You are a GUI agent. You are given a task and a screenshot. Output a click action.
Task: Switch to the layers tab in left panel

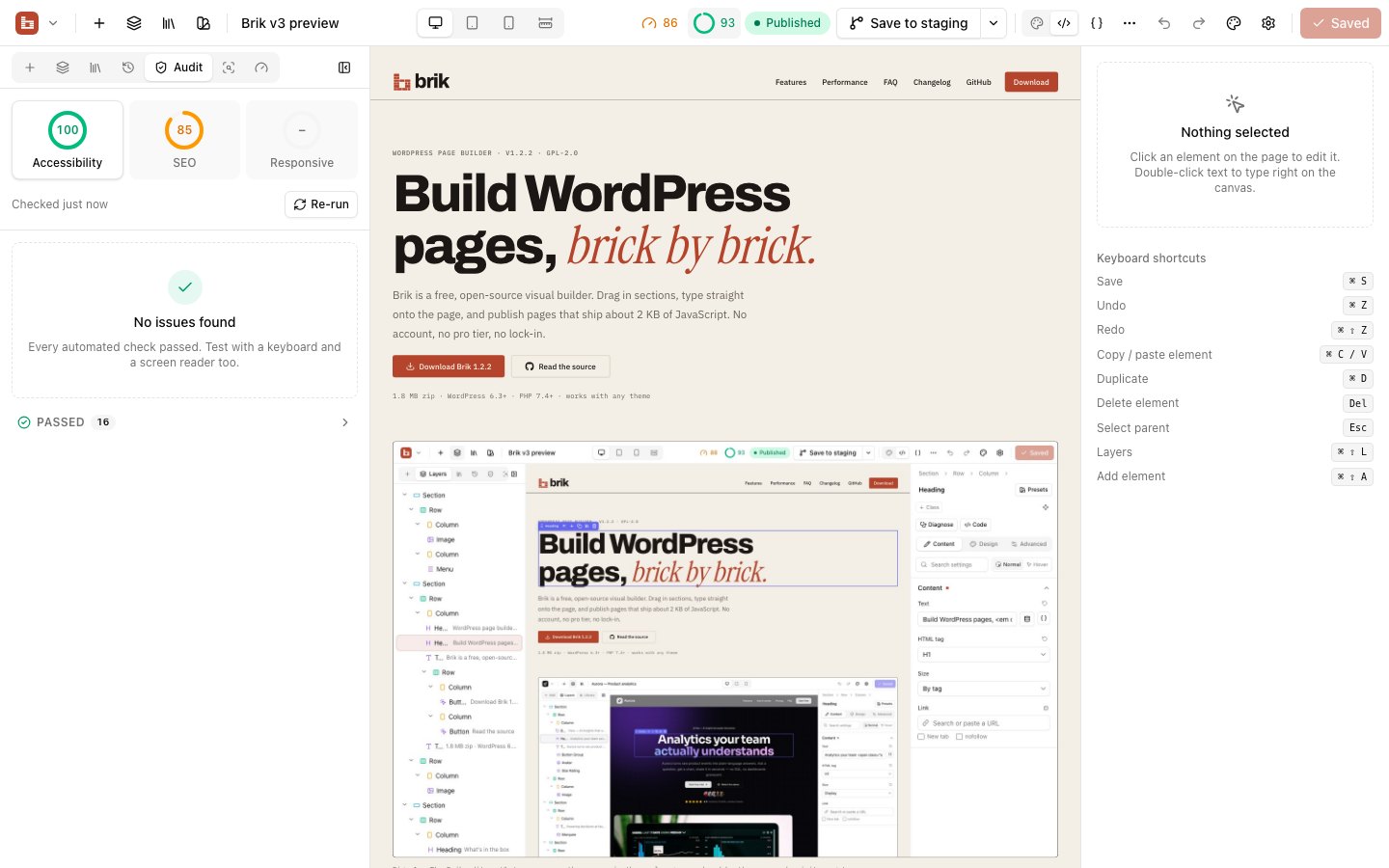point(63,68)
